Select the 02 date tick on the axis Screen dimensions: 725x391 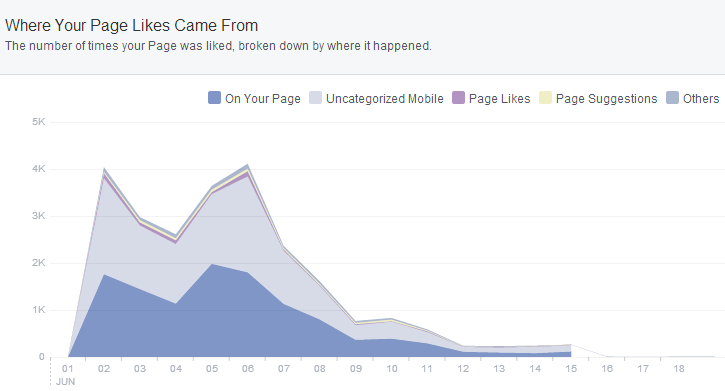(x=104, y=369)
